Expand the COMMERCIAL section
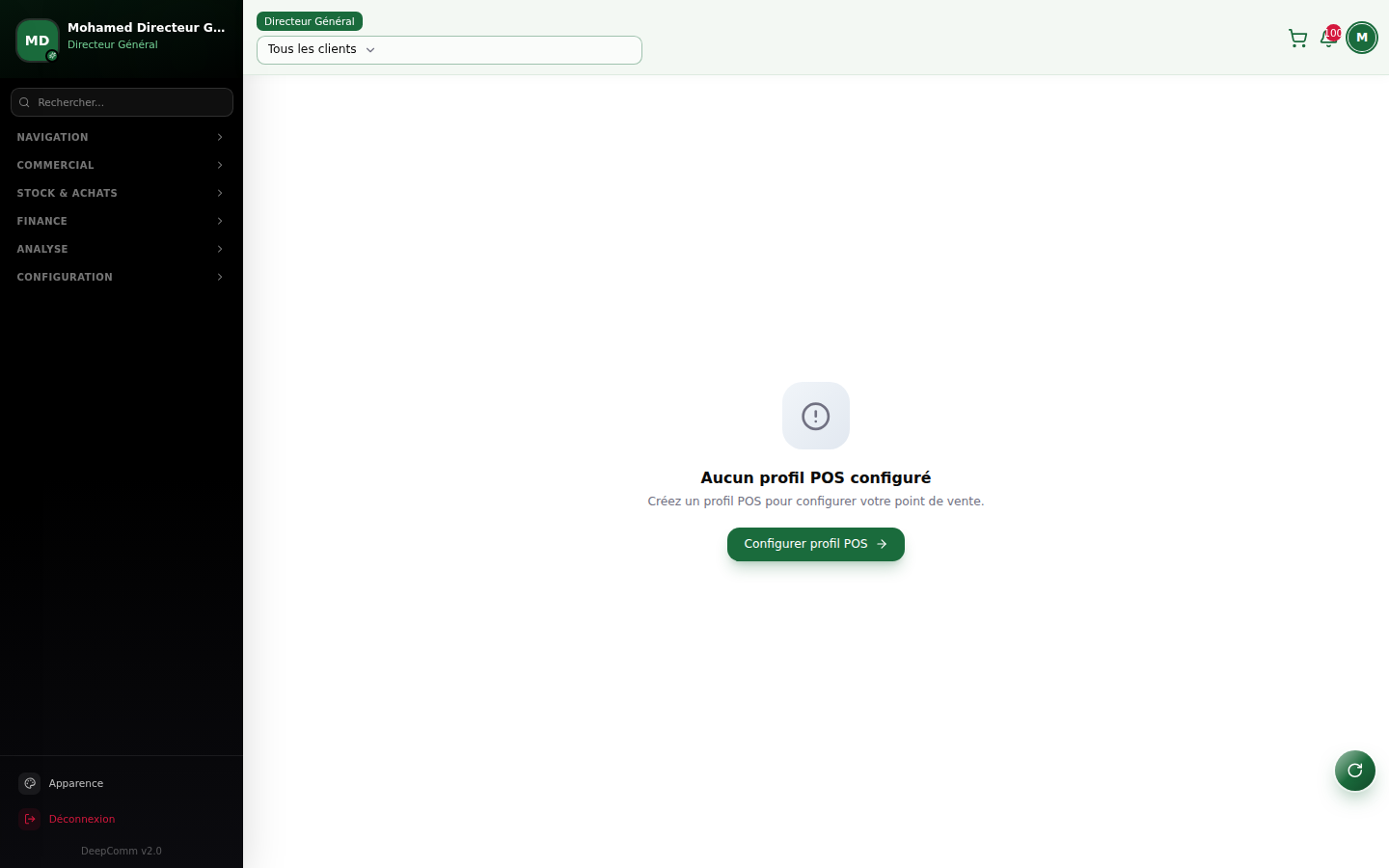1389x868 pixels. coord(122,165)
